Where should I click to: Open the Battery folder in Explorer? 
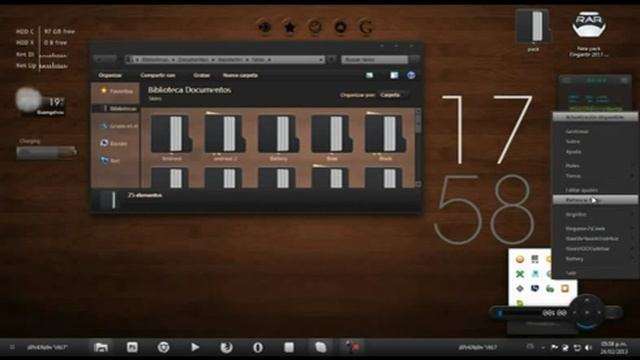(x=279, y=137)
